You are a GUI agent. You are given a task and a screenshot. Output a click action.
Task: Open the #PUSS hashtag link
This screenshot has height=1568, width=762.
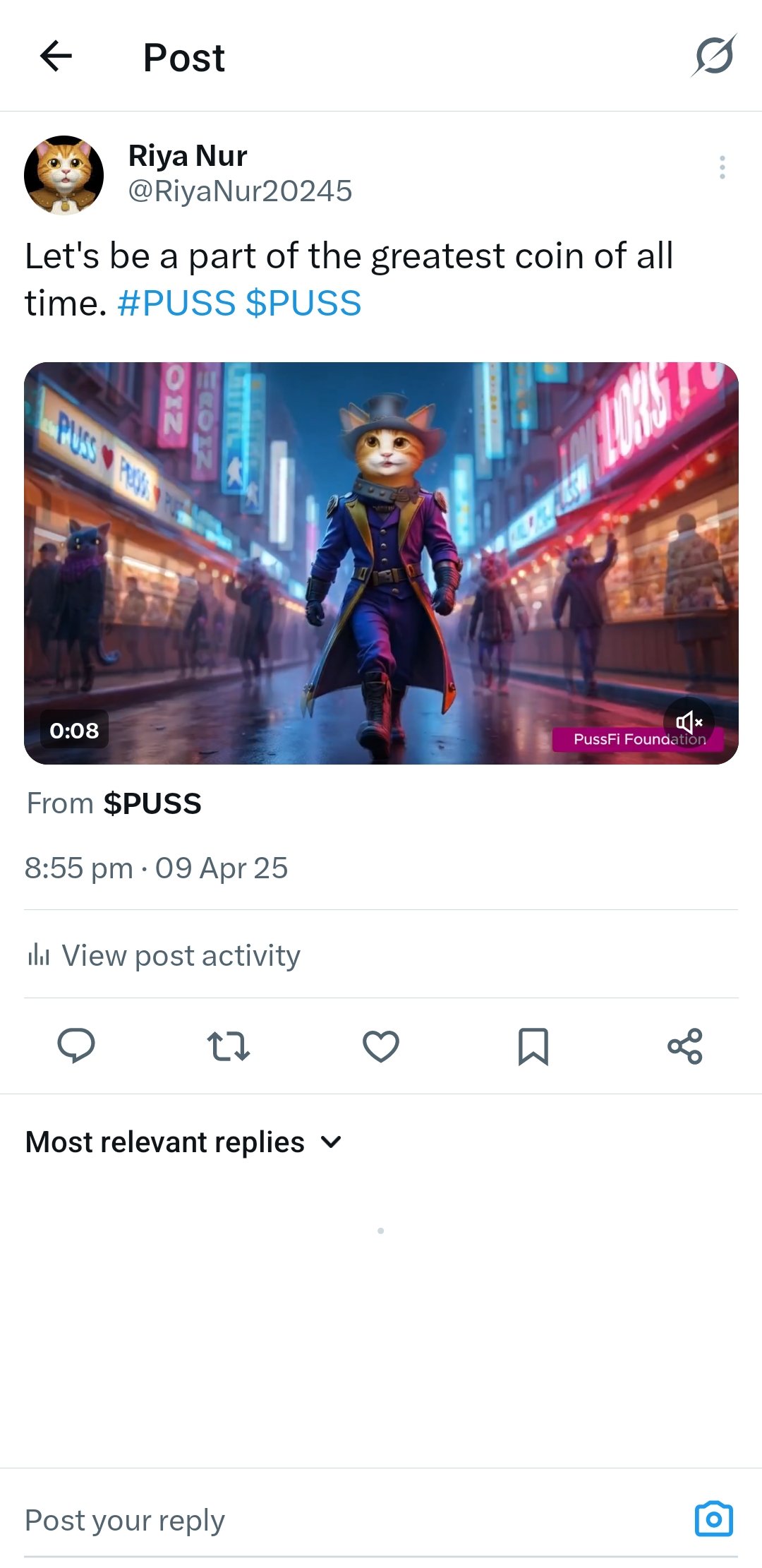(176, 304)
